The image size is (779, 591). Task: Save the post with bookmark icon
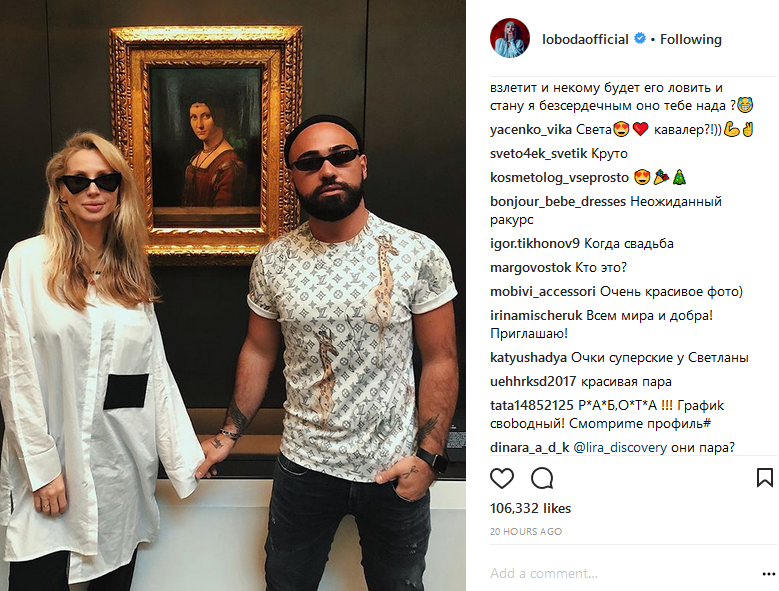(765, 478)
